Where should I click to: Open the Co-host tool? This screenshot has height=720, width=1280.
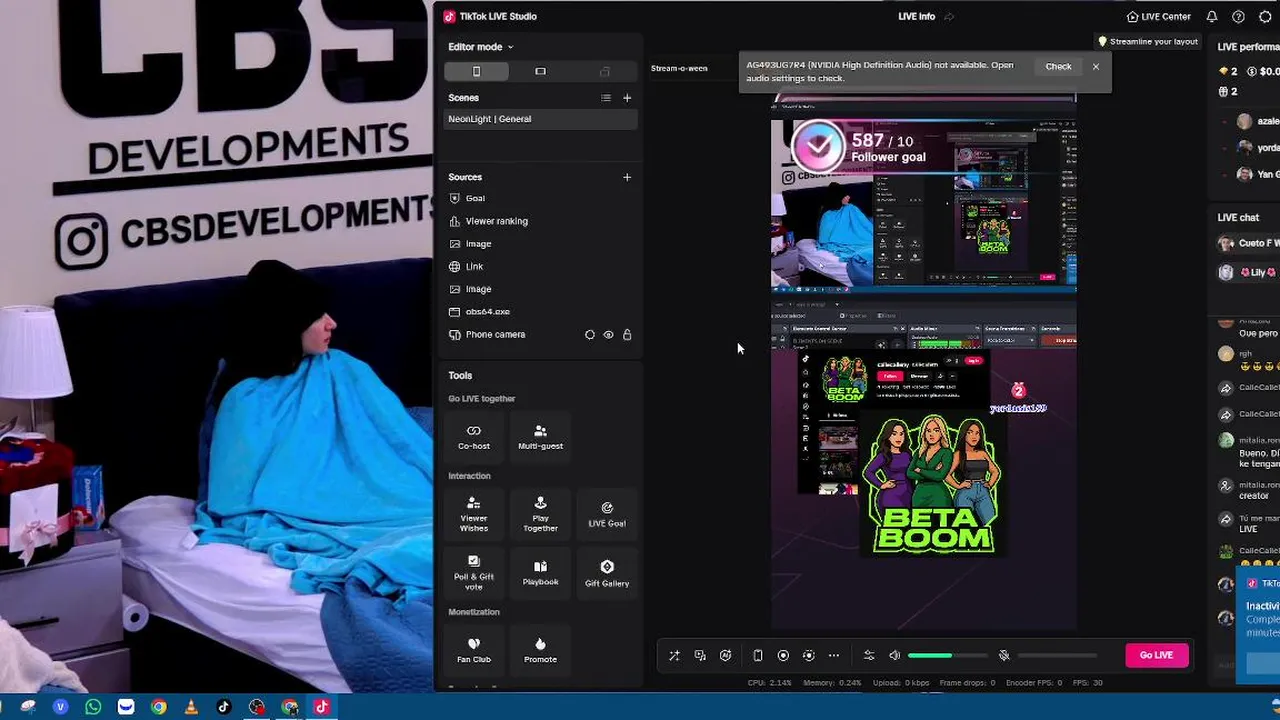click(x=474, y=437)
